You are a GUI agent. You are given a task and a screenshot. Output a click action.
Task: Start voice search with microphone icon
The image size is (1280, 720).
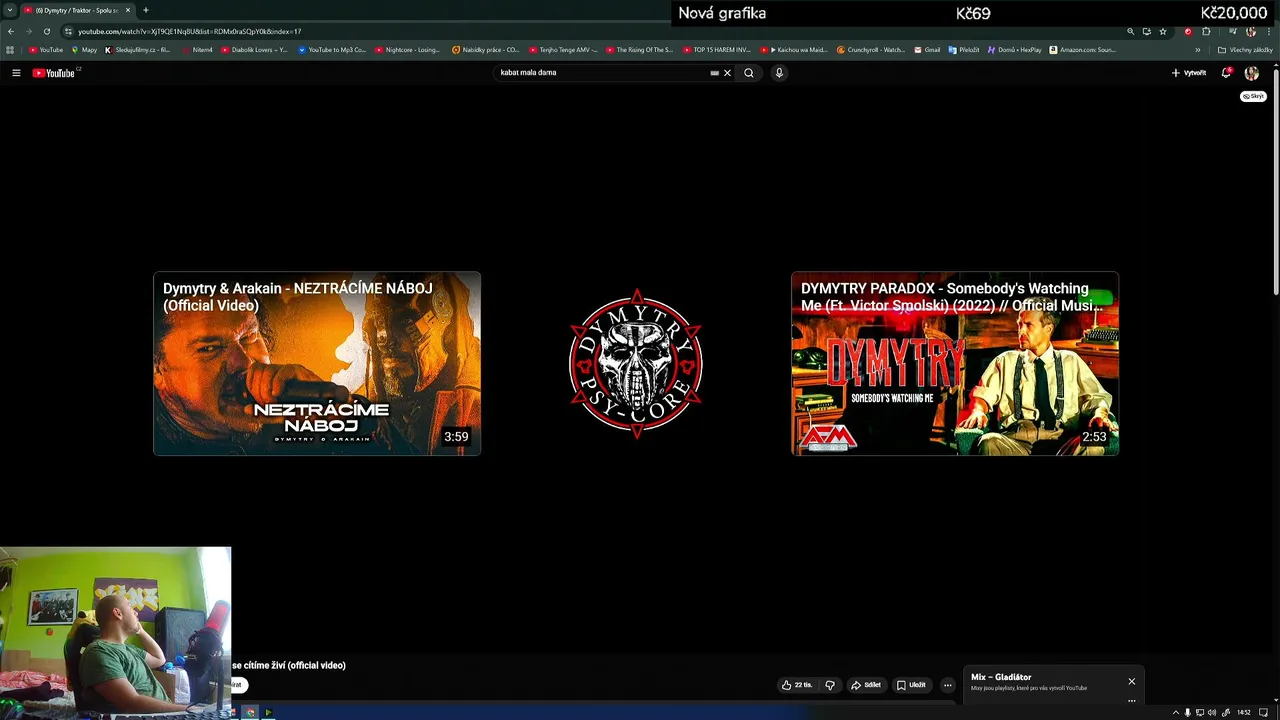pyautogui.click(x=779, y=73)
